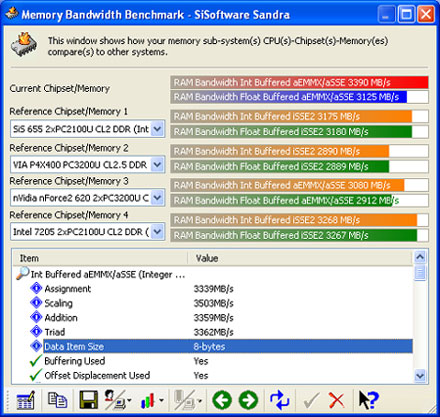Click the Options table icon in bottom toolbar
This screenshot has height=417, width=440.
[x=26, y=400]
